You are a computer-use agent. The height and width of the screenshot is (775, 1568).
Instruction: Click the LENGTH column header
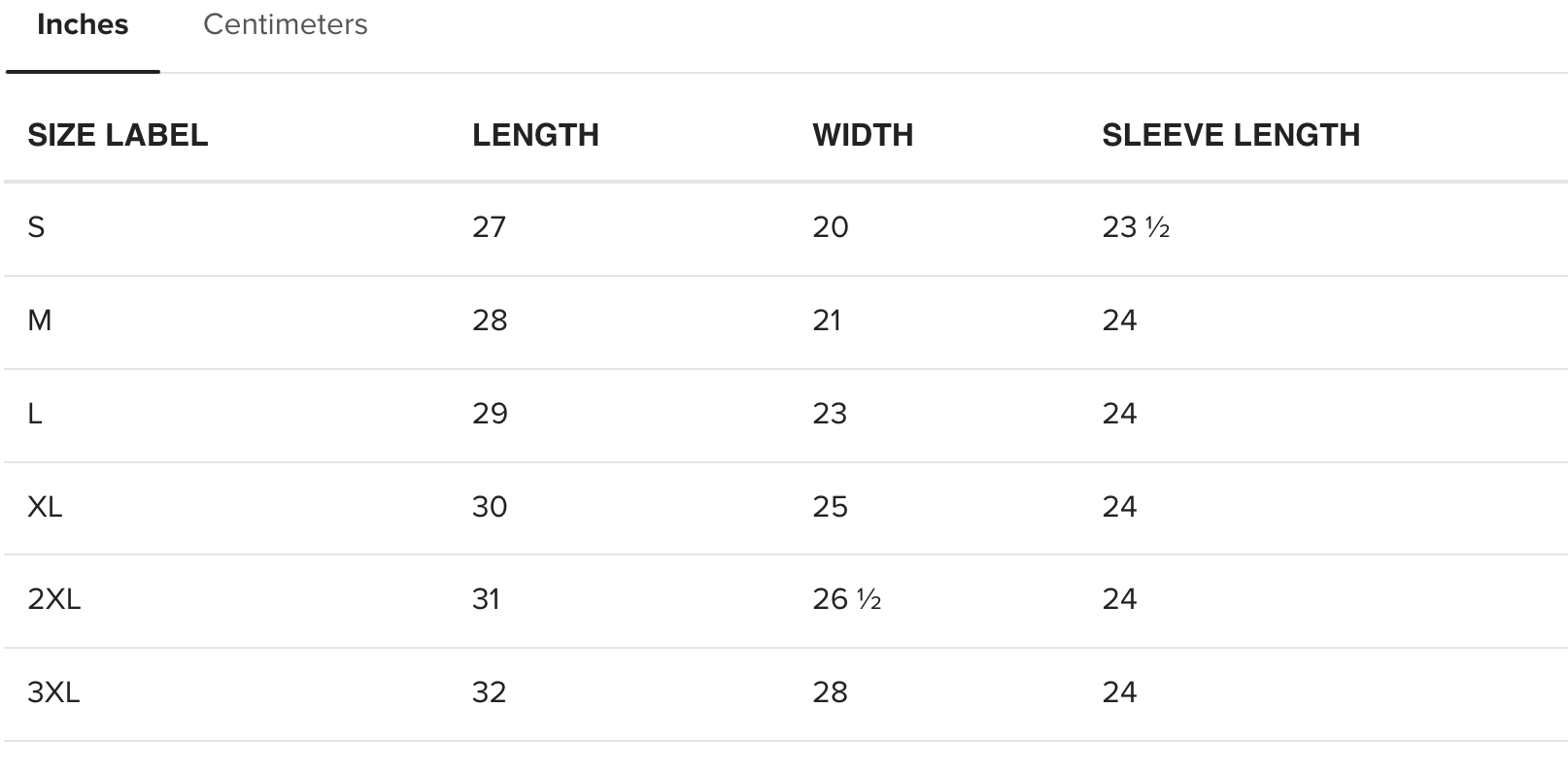tap(535, 135)
